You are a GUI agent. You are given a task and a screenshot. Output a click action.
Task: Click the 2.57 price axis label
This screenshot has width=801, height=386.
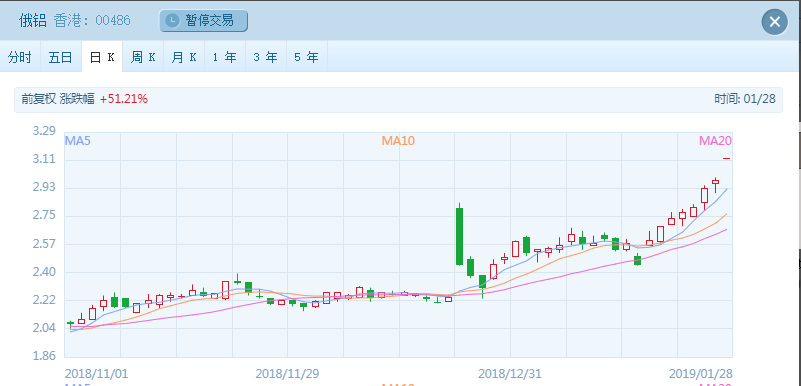(44, 244)
